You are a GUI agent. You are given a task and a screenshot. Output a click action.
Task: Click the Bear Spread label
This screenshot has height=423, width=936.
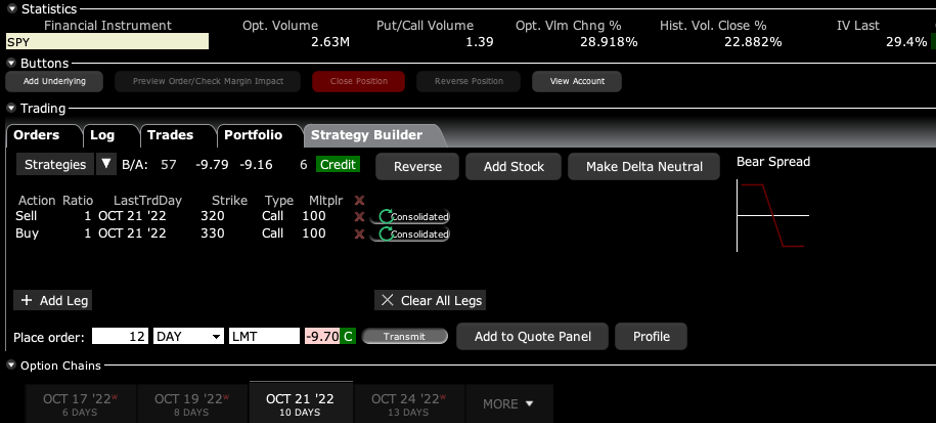[x=773, y=162]
